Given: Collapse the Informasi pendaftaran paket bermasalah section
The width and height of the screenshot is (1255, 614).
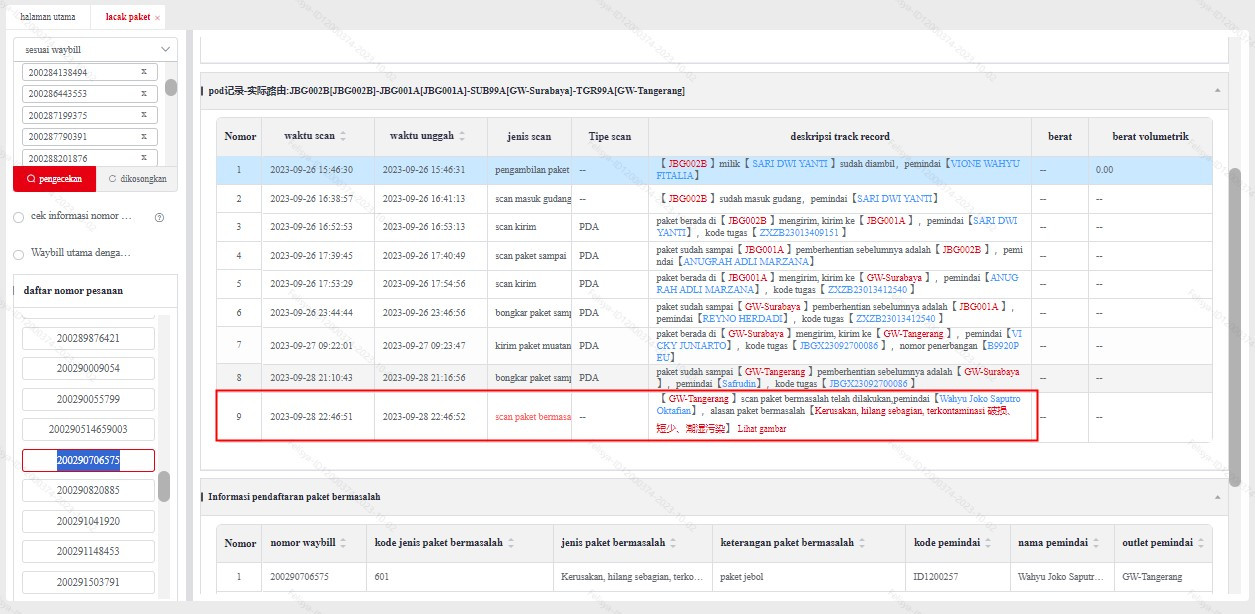Looking at the screenshot, I should click(1217, 496).
